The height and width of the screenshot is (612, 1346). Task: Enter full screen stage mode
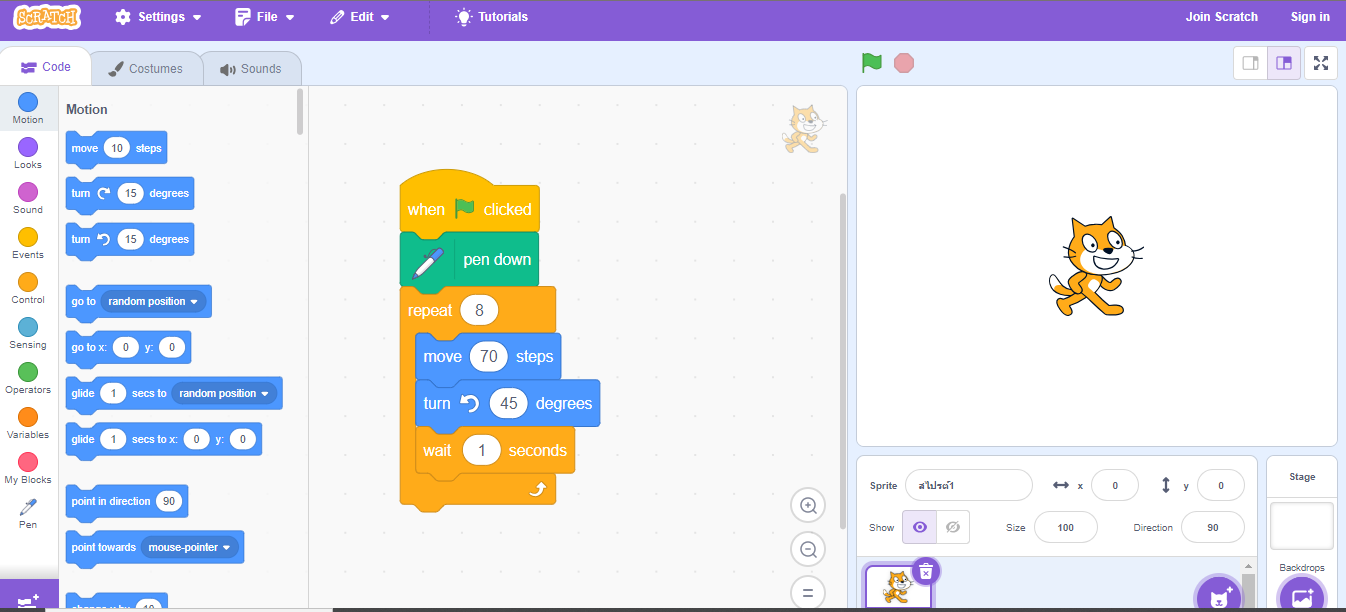point(1320,63)
